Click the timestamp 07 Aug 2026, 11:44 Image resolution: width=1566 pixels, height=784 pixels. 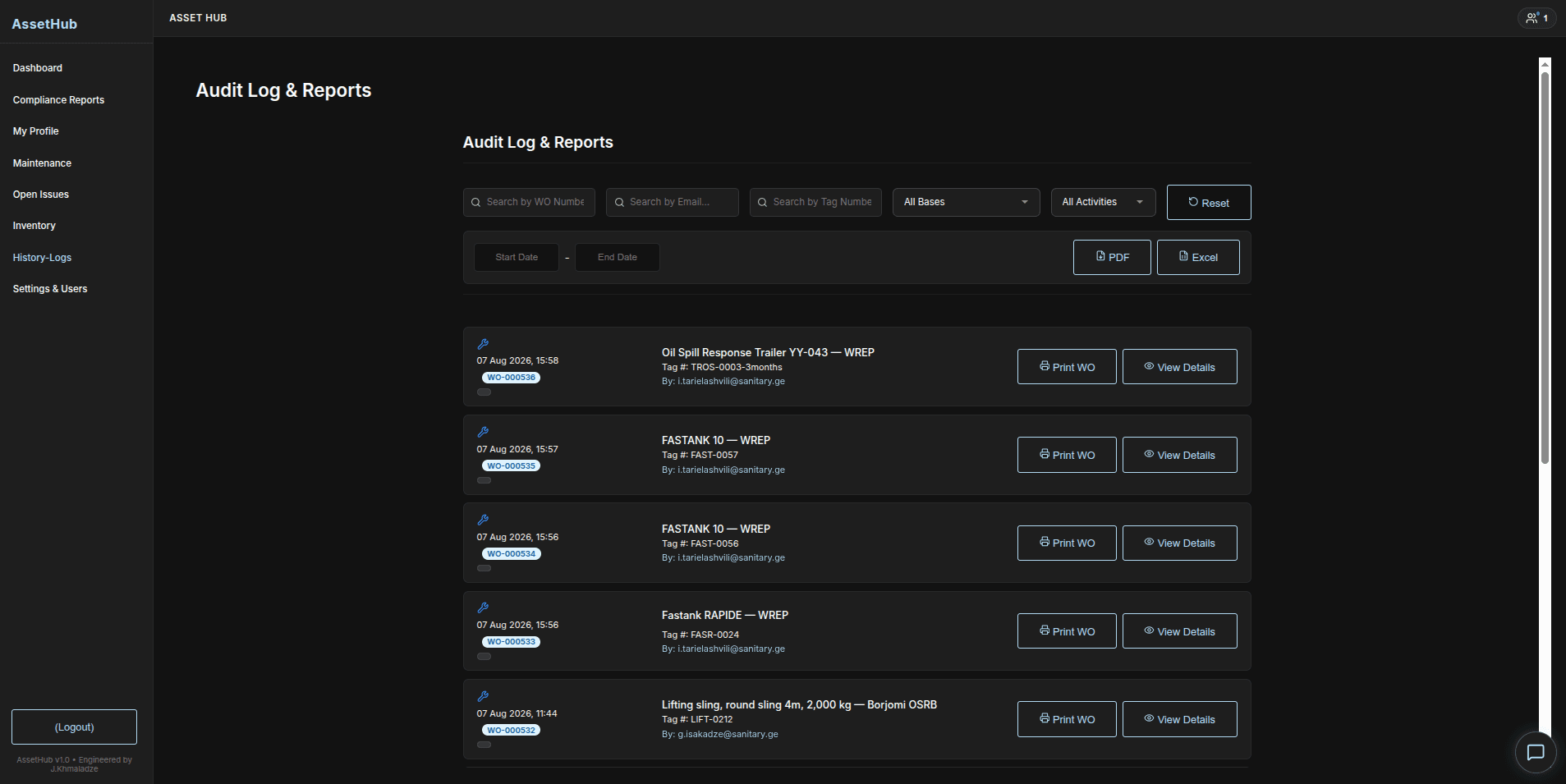517,713
